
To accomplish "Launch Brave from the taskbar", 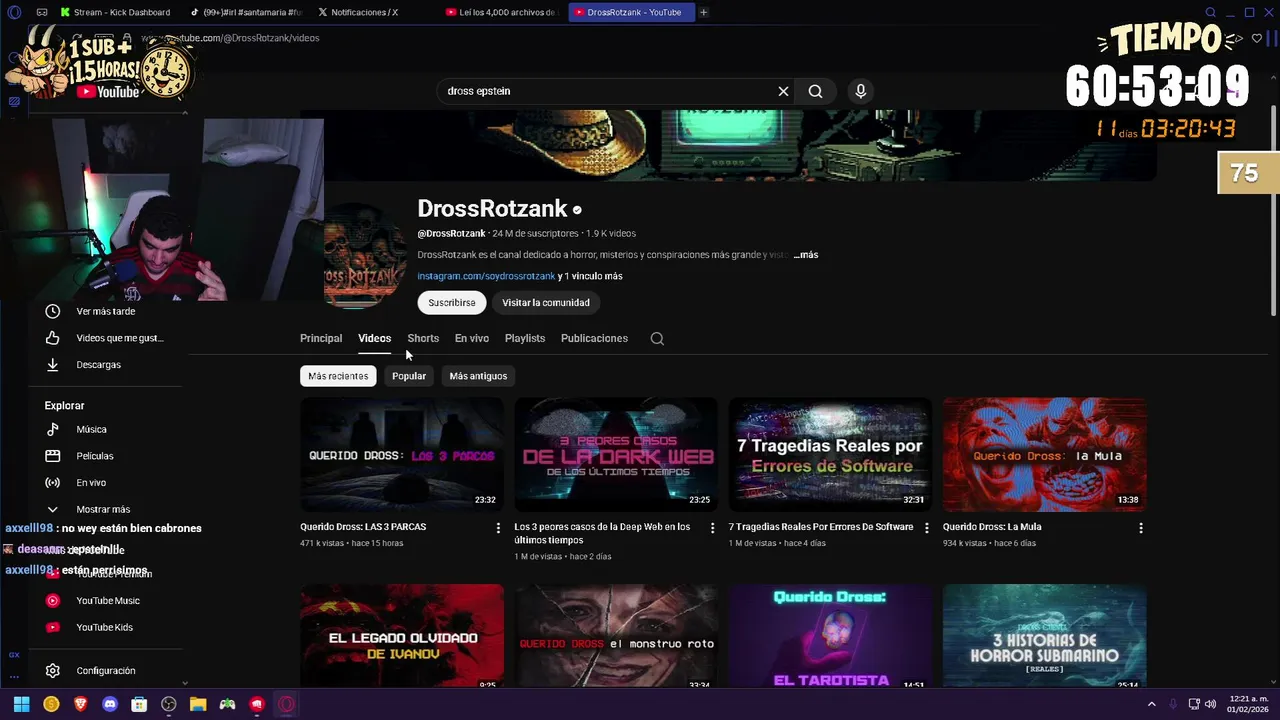I will (x=80, y=704).
